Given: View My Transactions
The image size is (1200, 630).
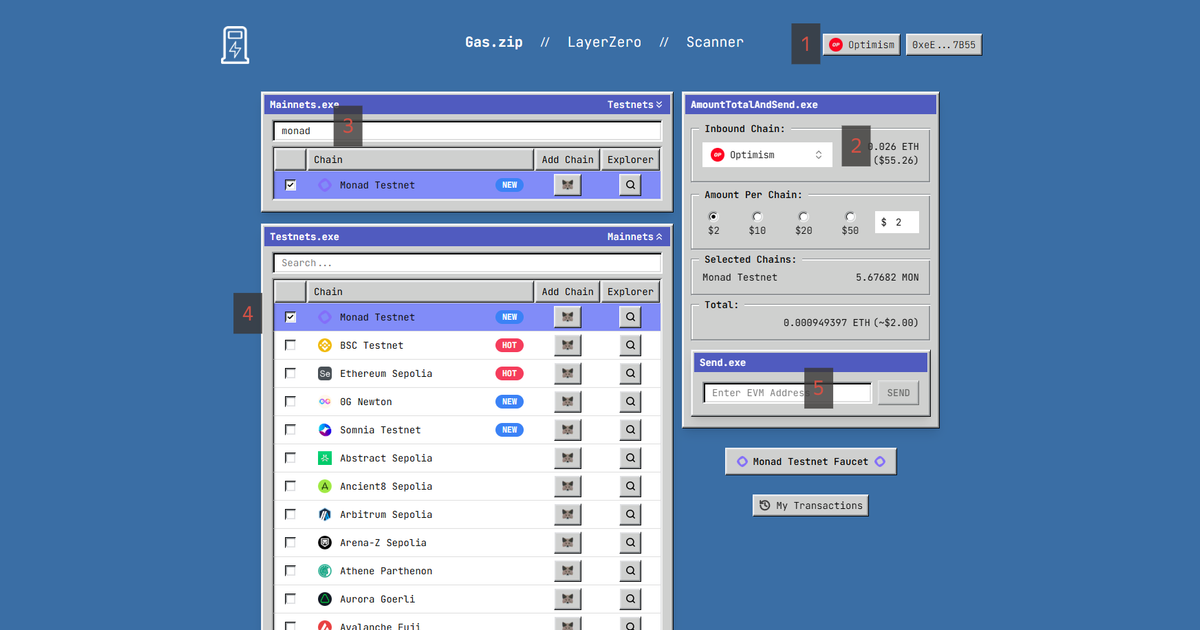Looking at the screenshot, I should tap(810, 505).
